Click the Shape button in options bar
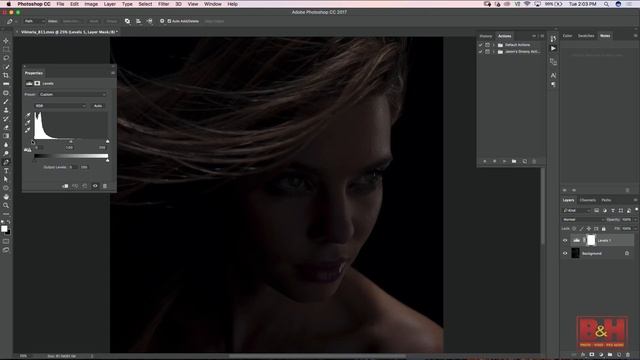Image resolution: width=640 pixels, height=360 pixels. click(x=111, y=21)
